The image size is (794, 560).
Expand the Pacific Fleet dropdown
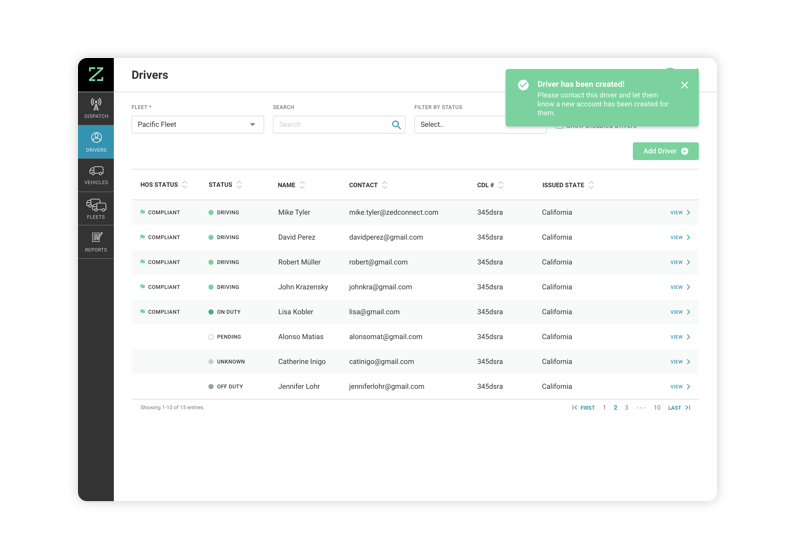tap(197, 125)
